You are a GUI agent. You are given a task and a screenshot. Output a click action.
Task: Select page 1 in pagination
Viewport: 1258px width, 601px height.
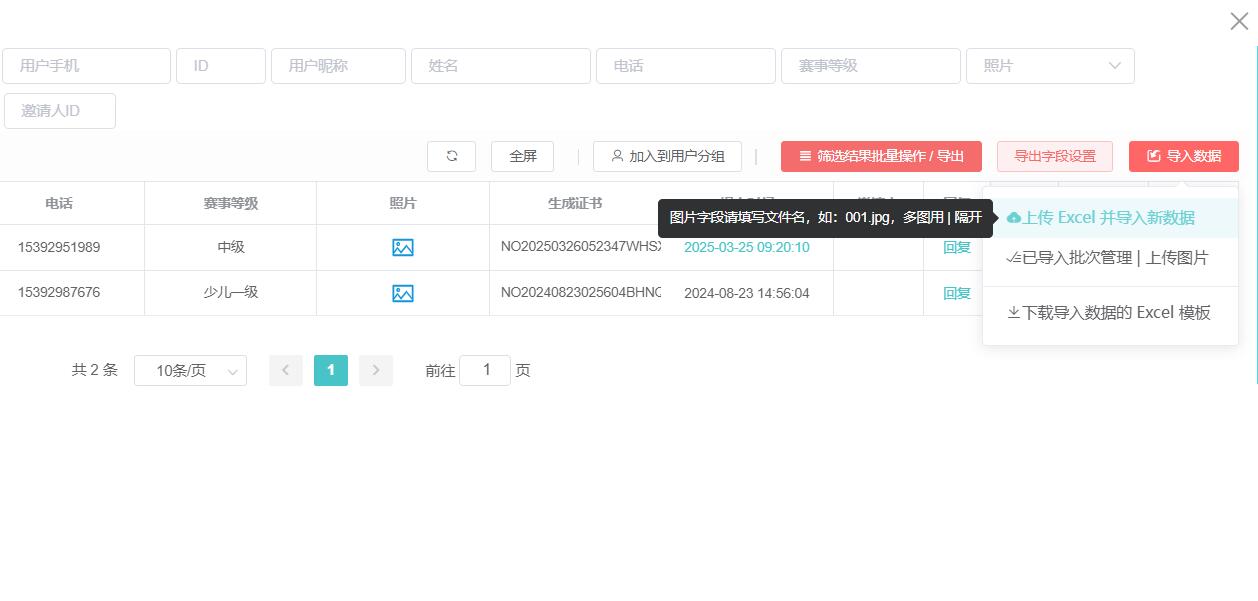tap(331, 370)
